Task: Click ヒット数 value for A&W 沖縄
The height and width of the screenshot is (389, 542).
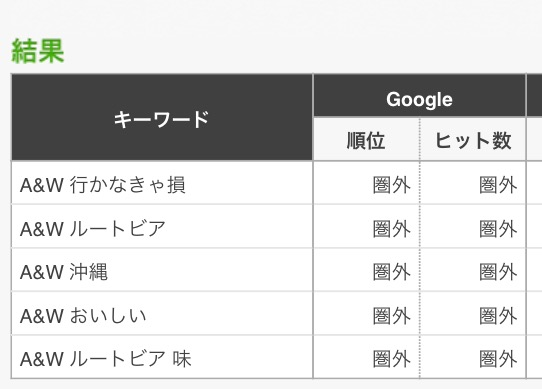Action: [498, 272]
